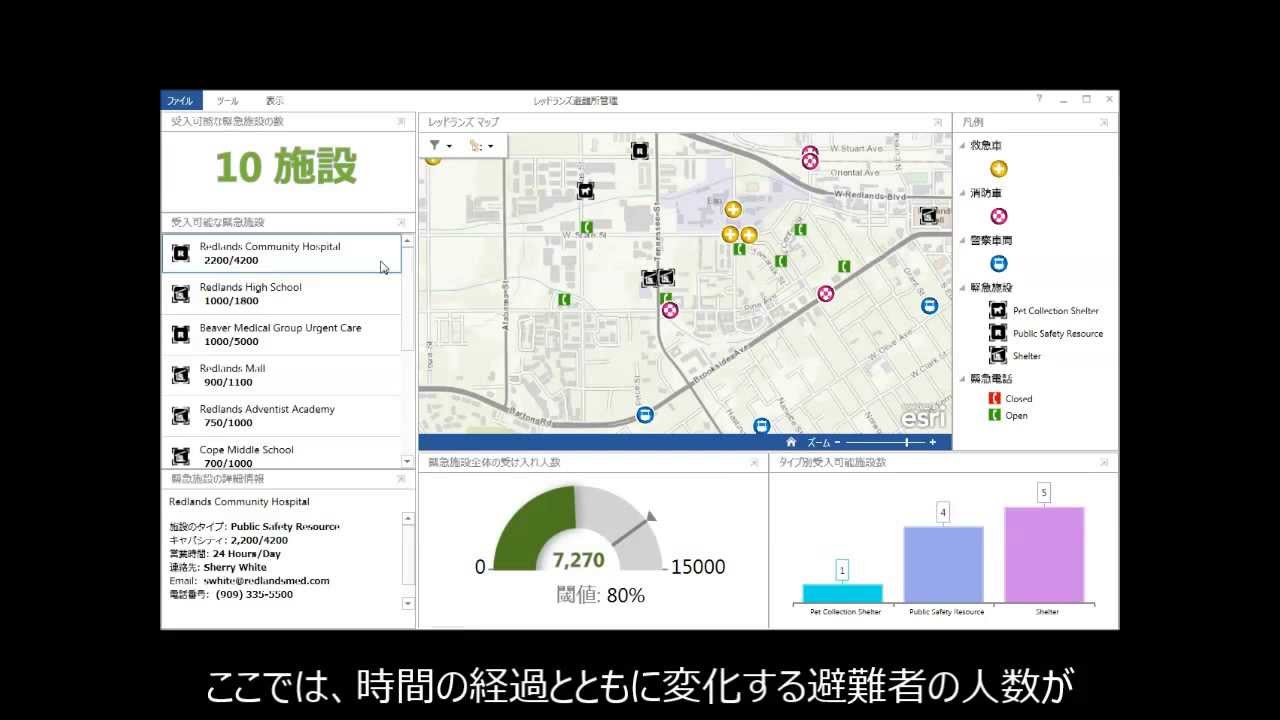Pin the レッドランズ マップ panel

[937, 122]
